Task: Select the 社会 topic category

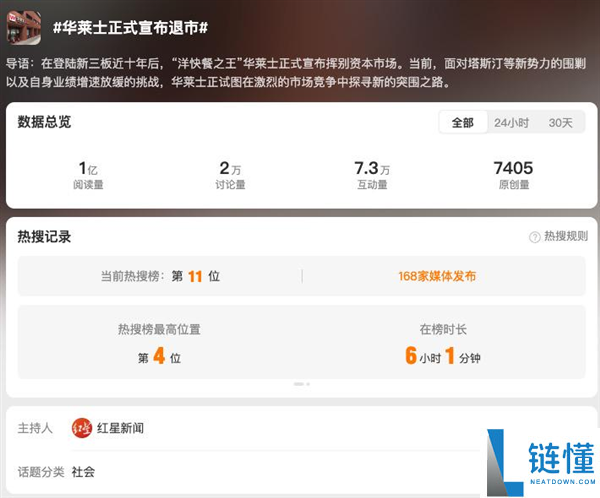Action: click(83, 472)
